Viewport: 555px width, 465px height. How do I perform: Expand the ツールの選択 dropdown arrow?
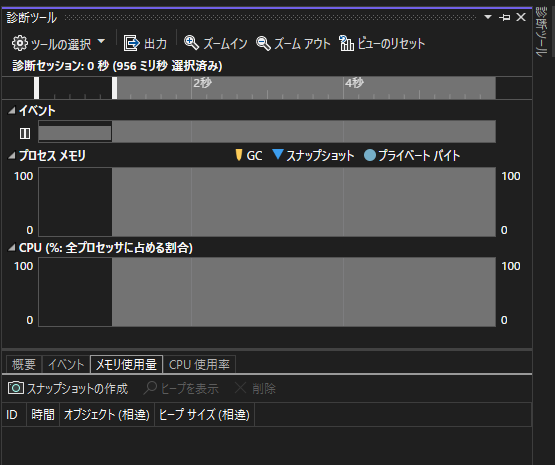[101, 42]
